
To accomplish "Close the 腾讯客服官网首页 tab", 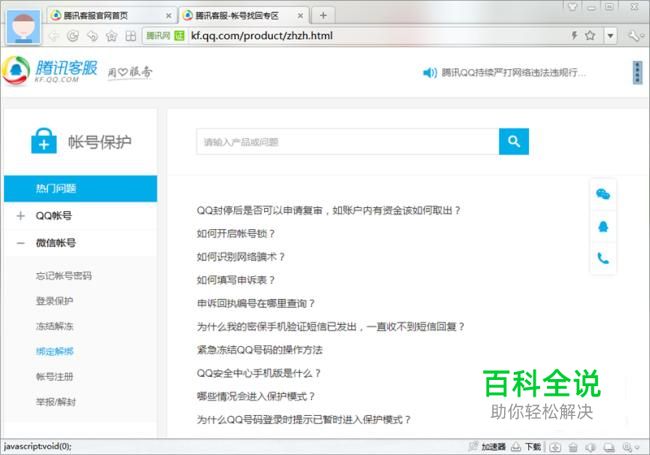I will pyautogui.click(x=169, y=16).
